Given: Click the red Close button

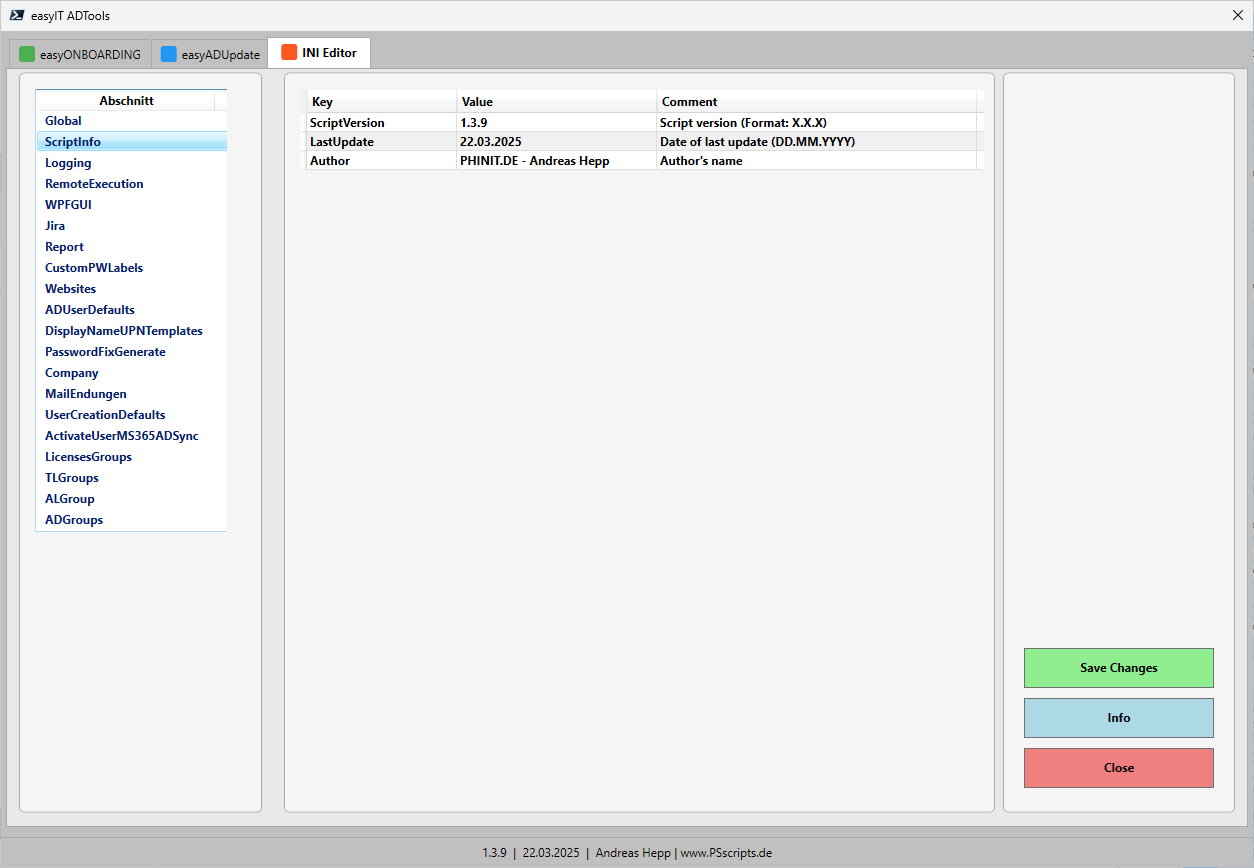Looking at the screenshot, I should point(1118,768).
